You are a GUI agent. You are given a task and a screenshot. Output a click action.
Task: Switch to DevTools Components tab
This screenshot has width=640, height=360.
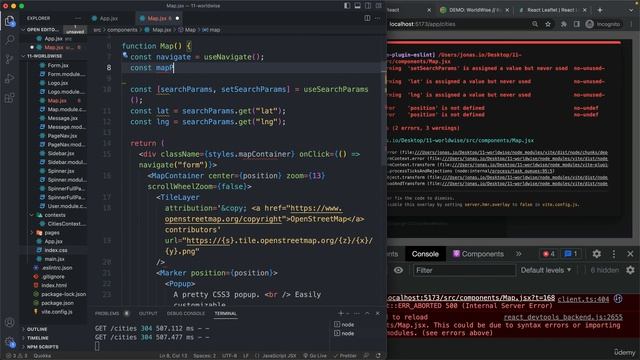(478, 254)
